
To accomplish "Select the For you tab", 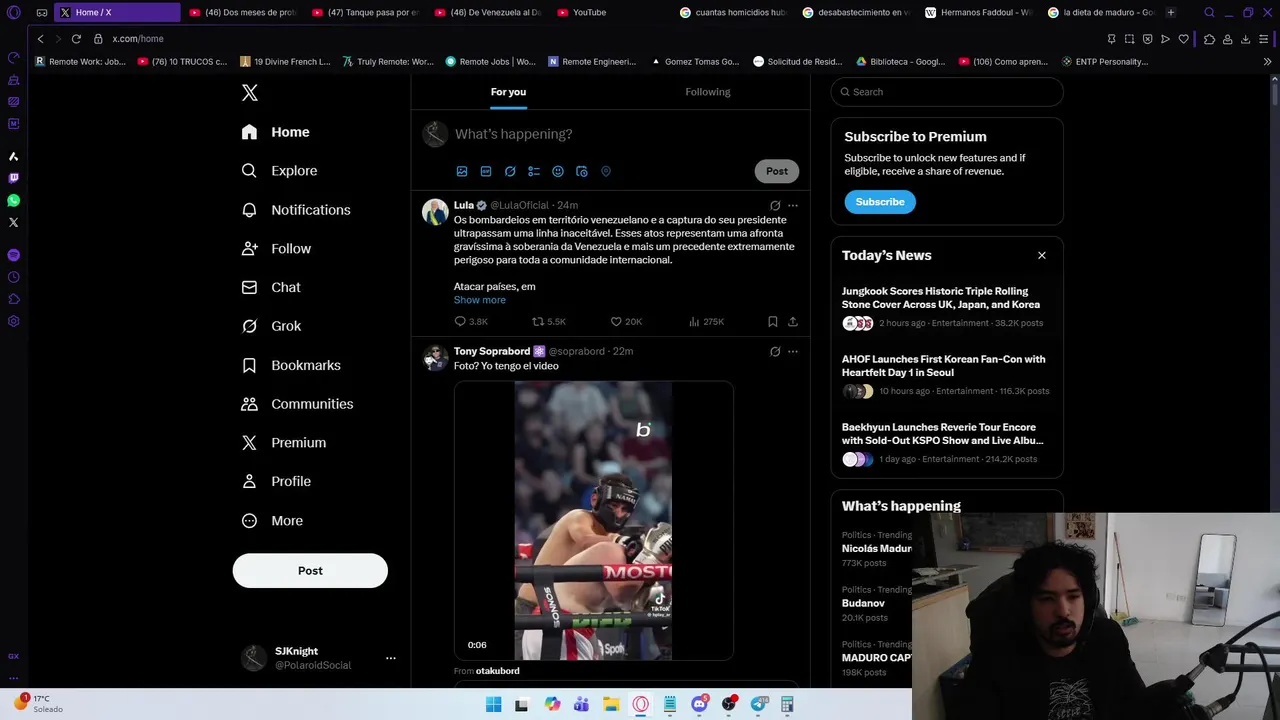I will (x=508, y=92).
